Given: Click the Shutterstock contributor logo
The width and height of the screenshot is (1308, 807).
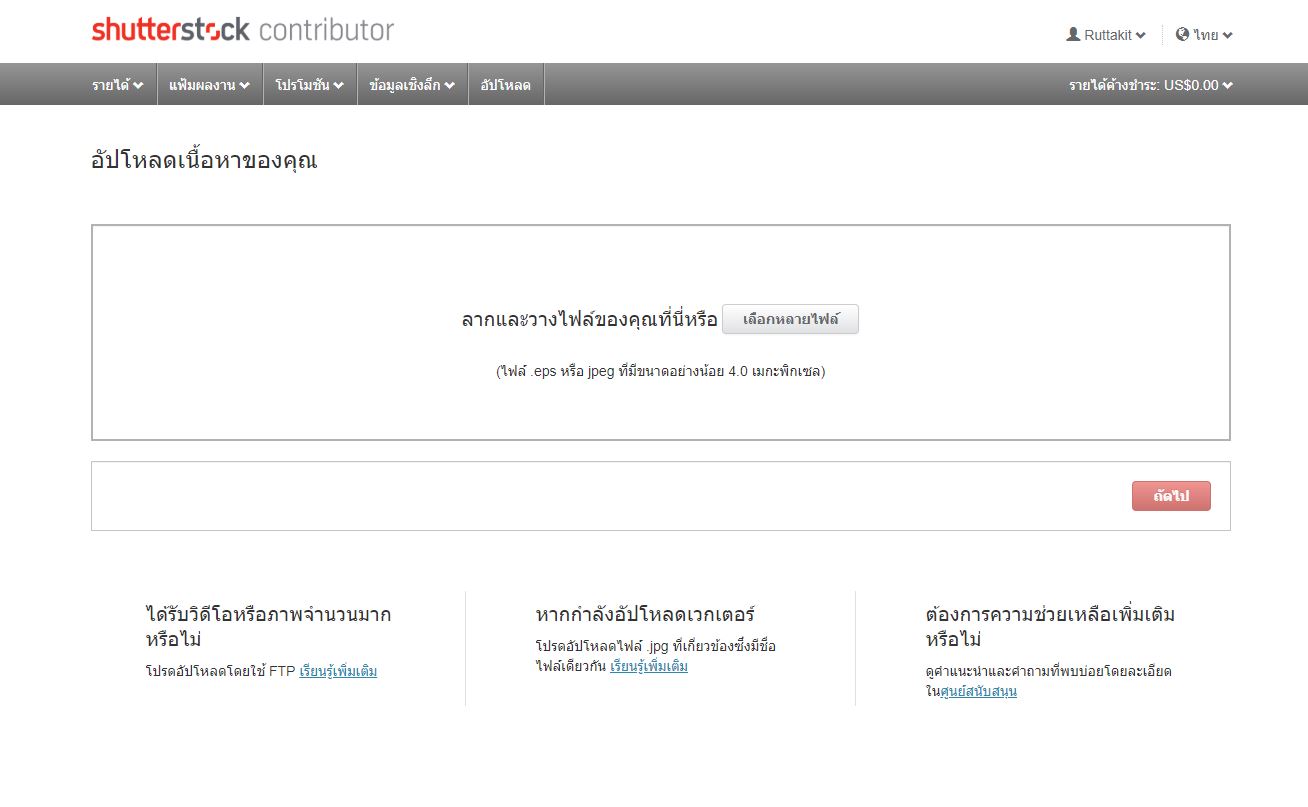Looking at the screenshot, I should pos(243,30).
